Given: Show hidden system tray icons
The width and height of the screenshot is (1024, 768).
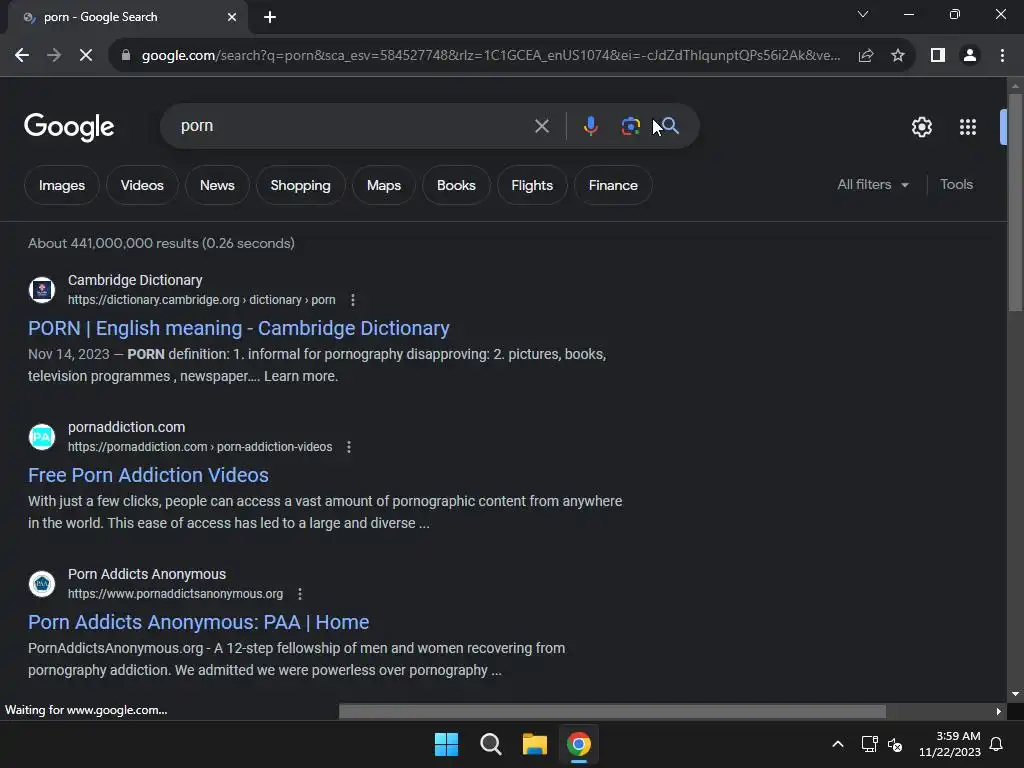Looking at the screenshot, I should (x=838, y=744).
